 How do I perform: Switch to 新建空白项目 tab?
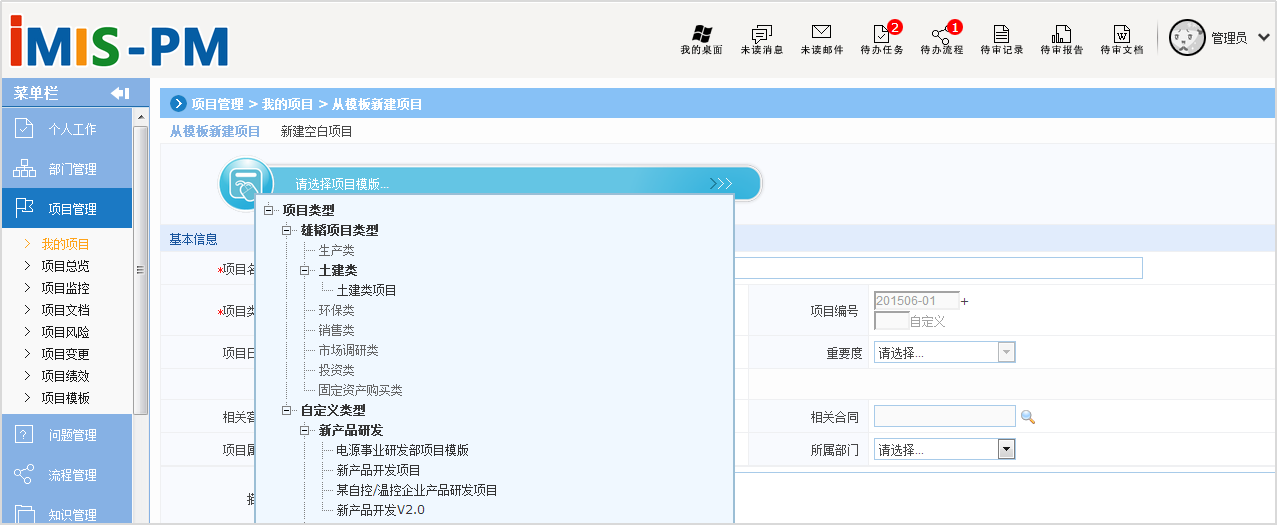coord(316,131)
